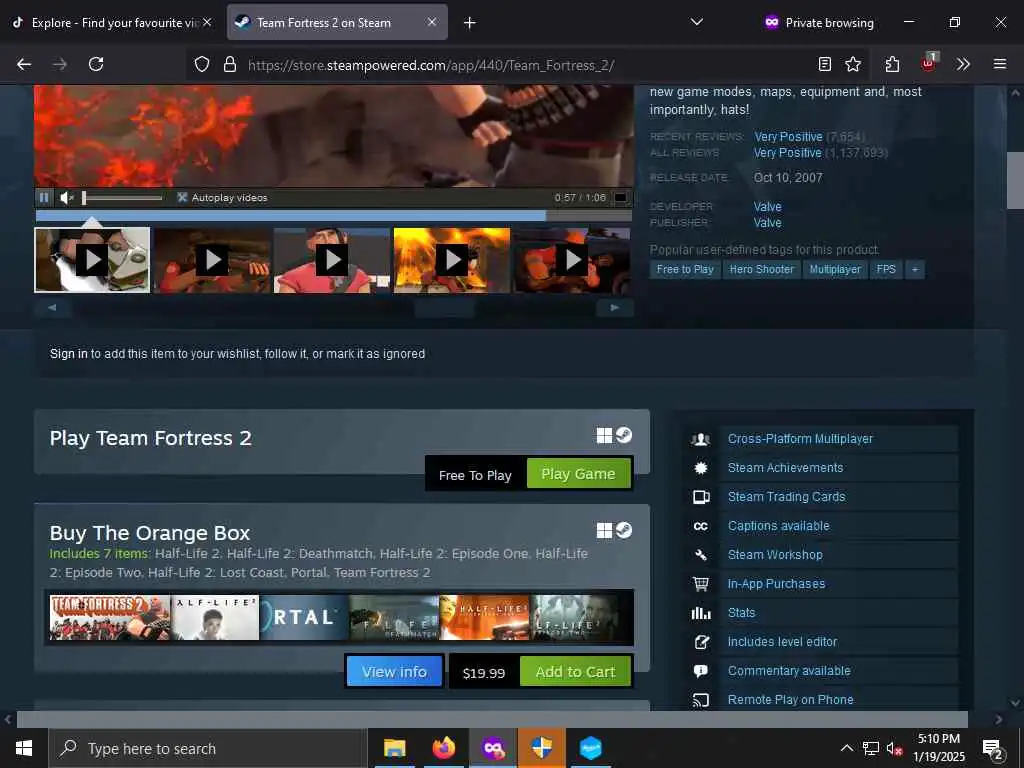Screen dimensions: 1024x768
Task: Unmute the video speaker icon
Action: pos(66,197)
